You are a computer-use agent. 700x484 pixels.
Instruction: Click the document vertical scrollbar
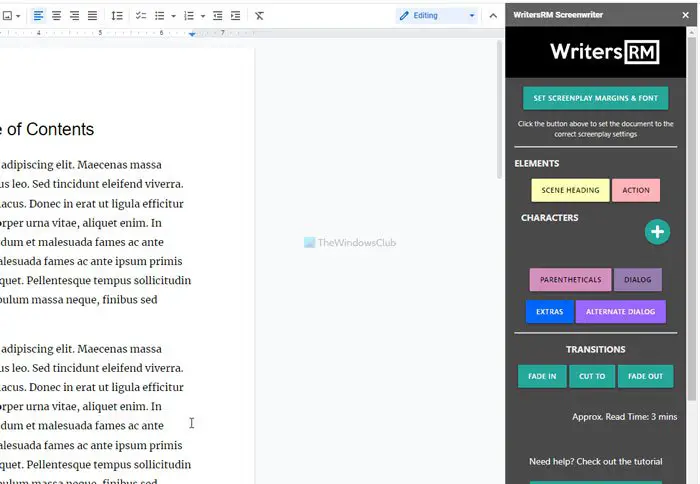coord(499,109)
